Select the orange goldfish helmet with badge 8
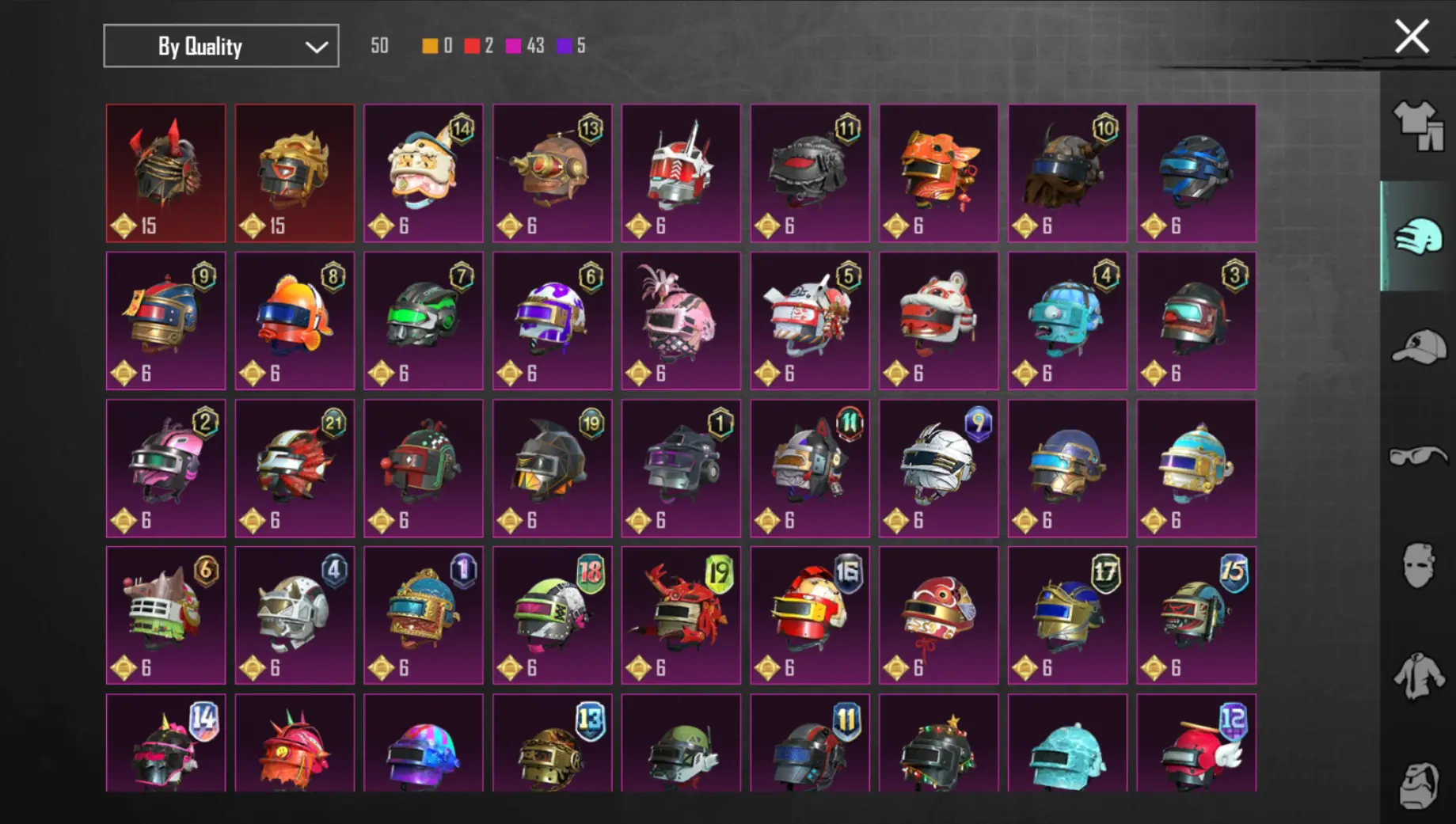The height and width of the screenshot is (824, 1456). pyautogui.click(x=295, y=321)
